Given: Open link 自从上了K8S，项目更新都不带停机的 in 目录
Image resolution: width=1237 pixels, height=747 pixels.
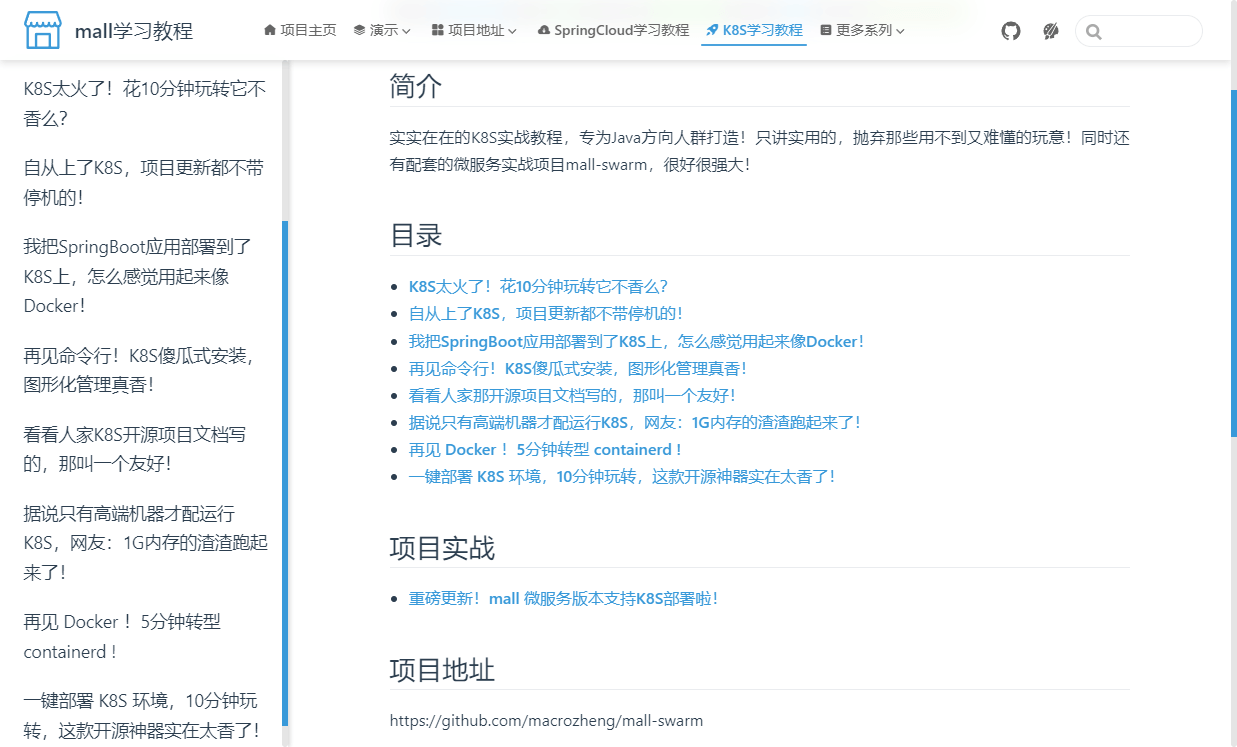Looking at the screenshot, I should [x=546, y=313].
